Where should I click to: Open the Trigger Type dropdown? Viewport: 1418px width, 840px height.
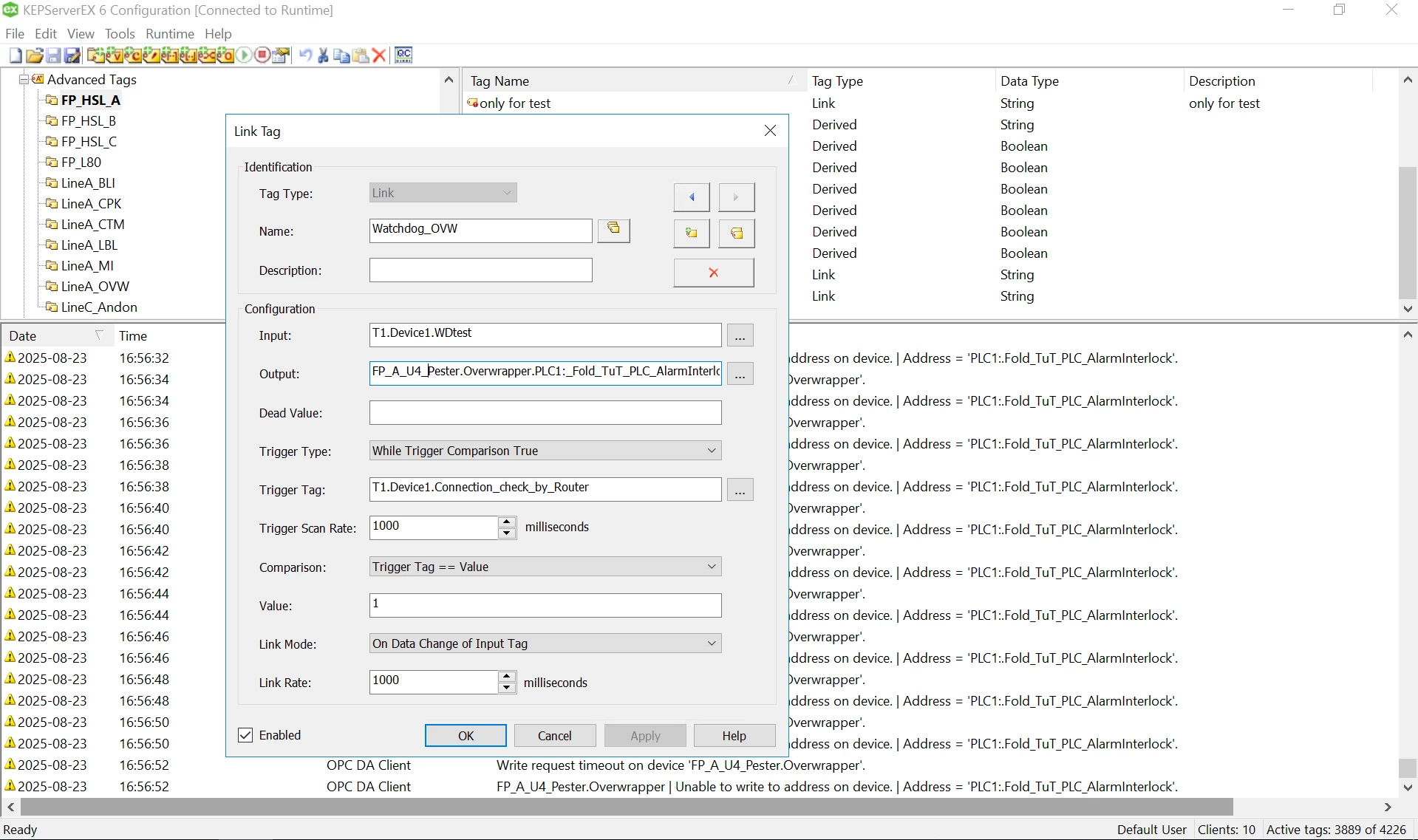545,451
